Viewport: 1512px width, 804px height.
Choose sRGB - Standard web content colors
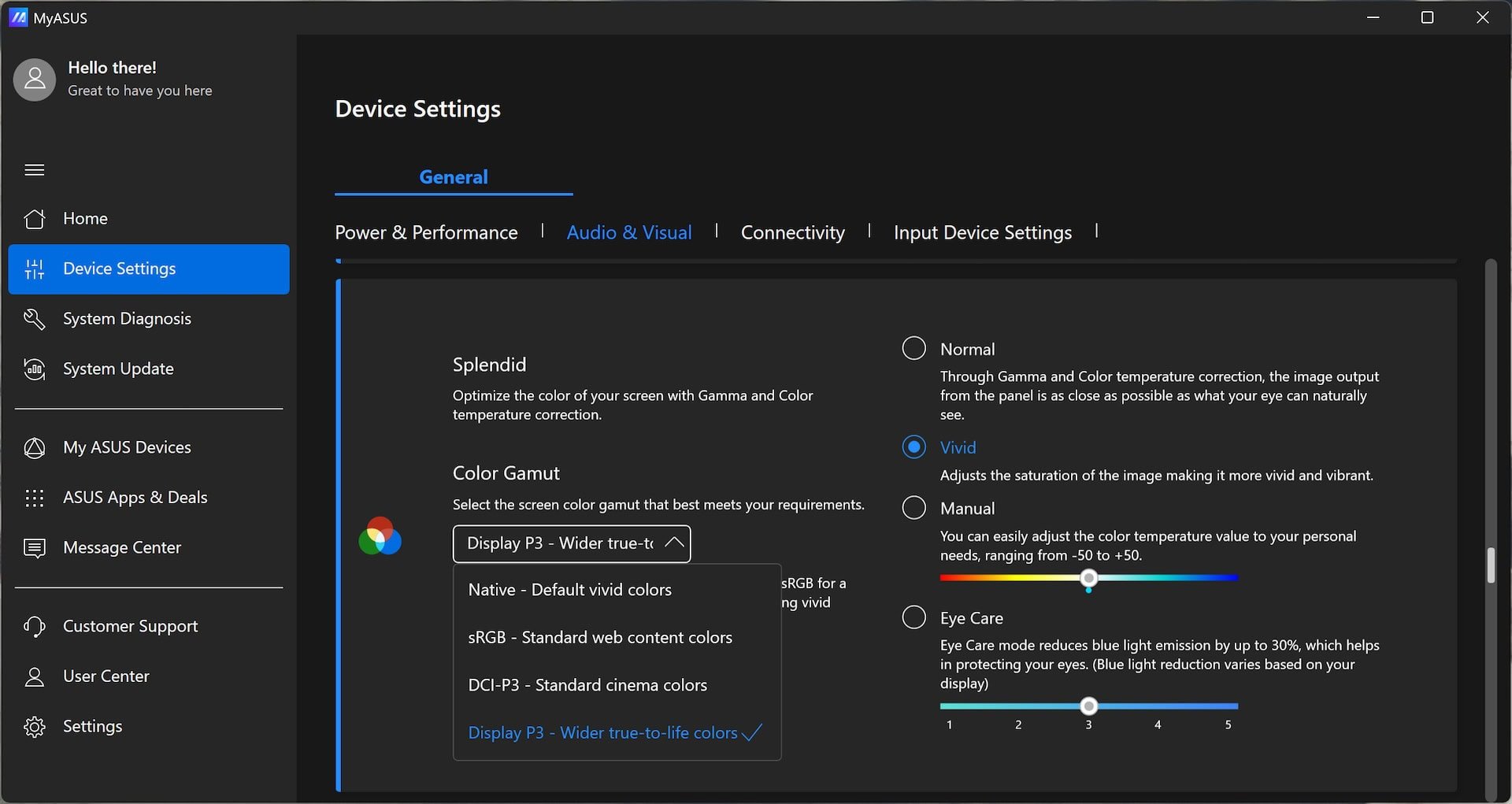click(600, 637)
